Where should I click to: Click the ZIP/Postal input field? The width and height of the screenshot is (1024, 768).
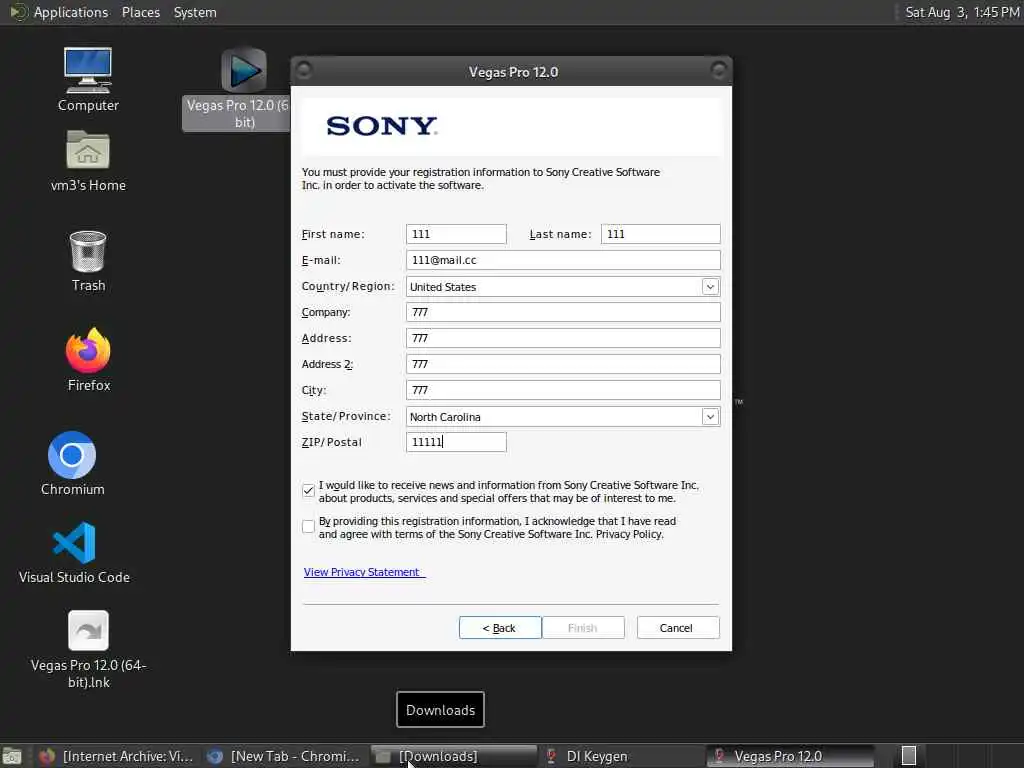[456, 442]
